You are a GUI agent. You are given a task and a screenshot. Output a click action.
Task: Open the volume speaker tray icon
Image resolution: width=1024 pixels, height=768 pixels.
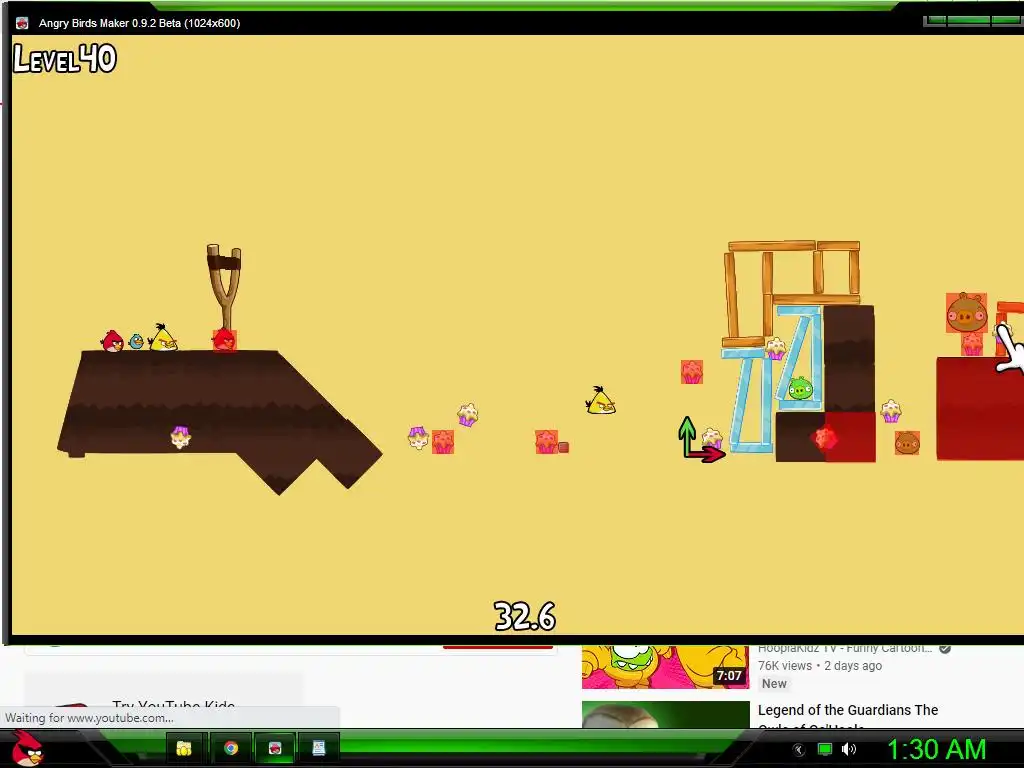pyautogui.click(x=848, y=749)
